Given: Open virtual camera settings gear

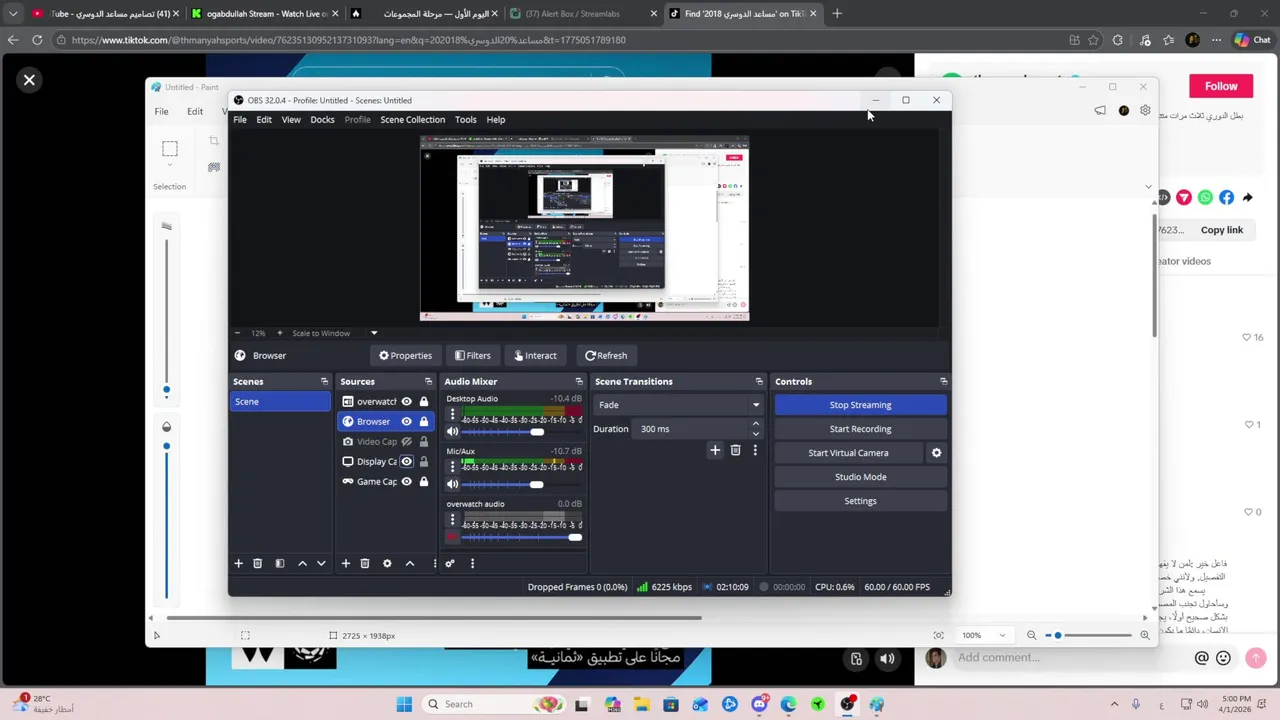Looking at the screenshot, I should pos(936,453).
